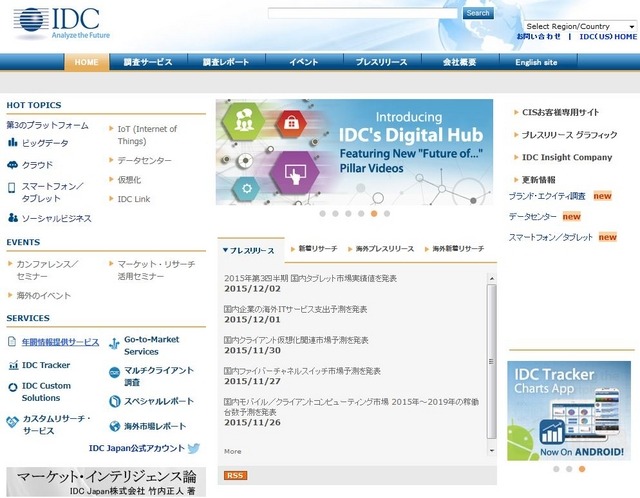Open the 海外のイベント link
640x498 pixels.
click(x=44, y=295)
